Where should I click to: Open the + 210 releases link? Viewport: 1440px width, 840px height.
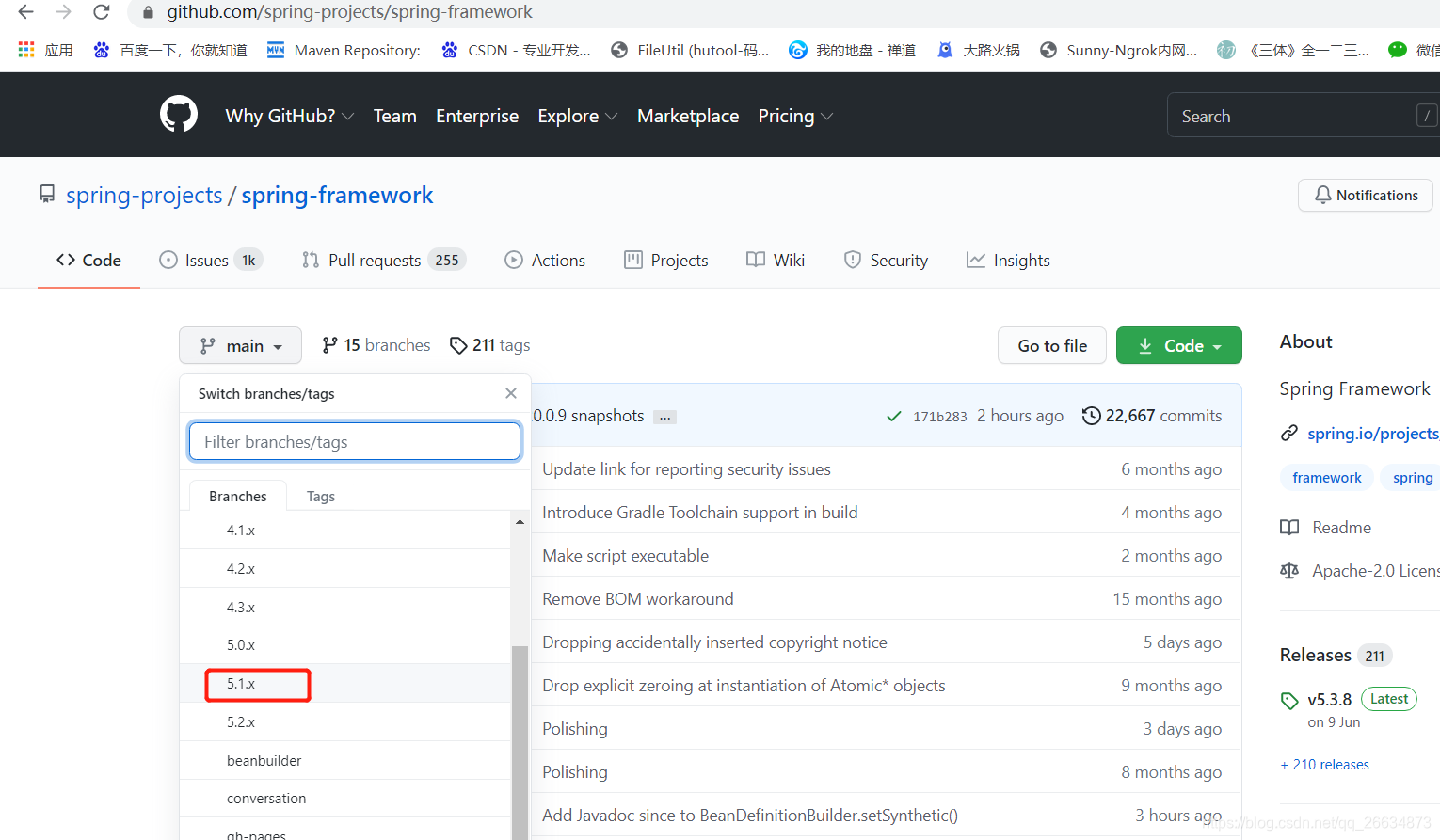1325,765
